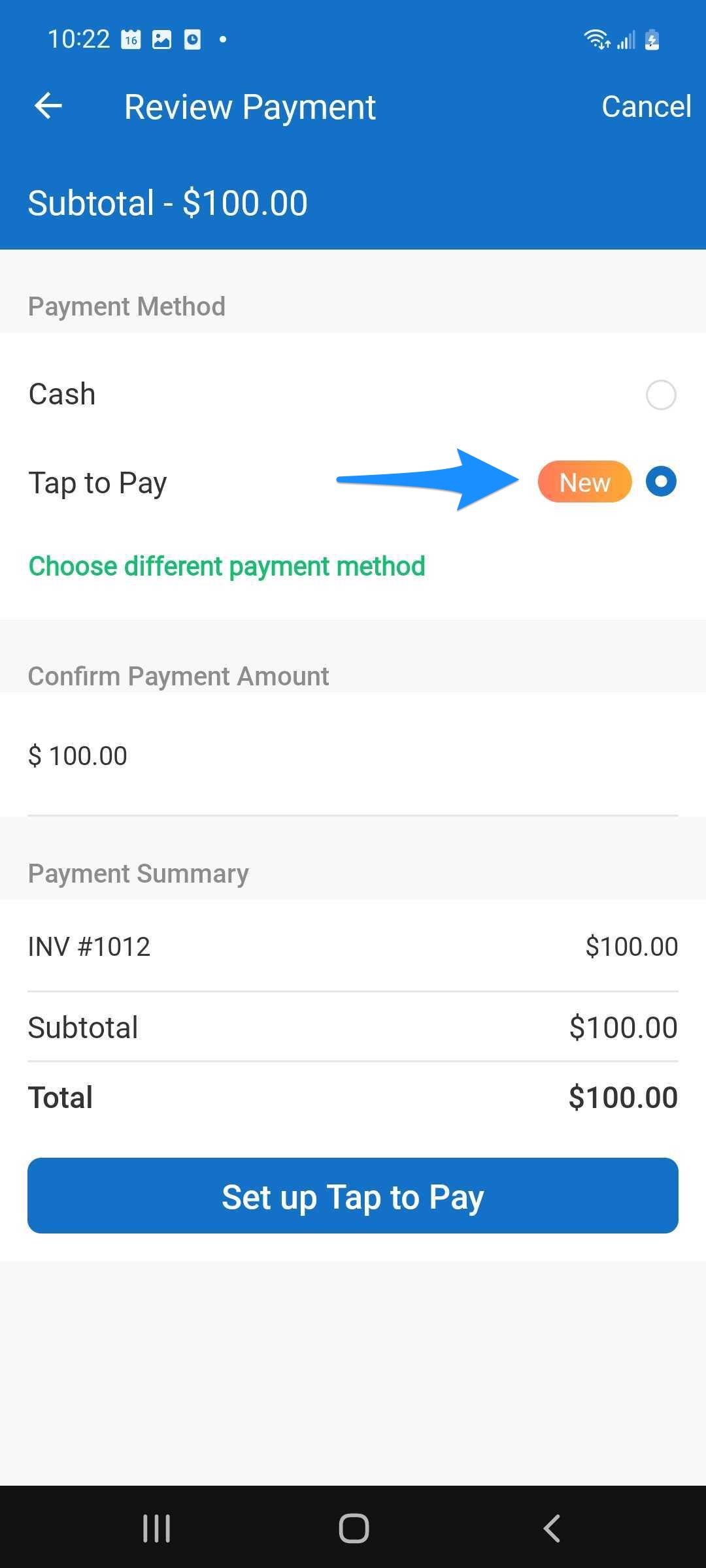Tap the gallery image notification icon

point(161,40)
